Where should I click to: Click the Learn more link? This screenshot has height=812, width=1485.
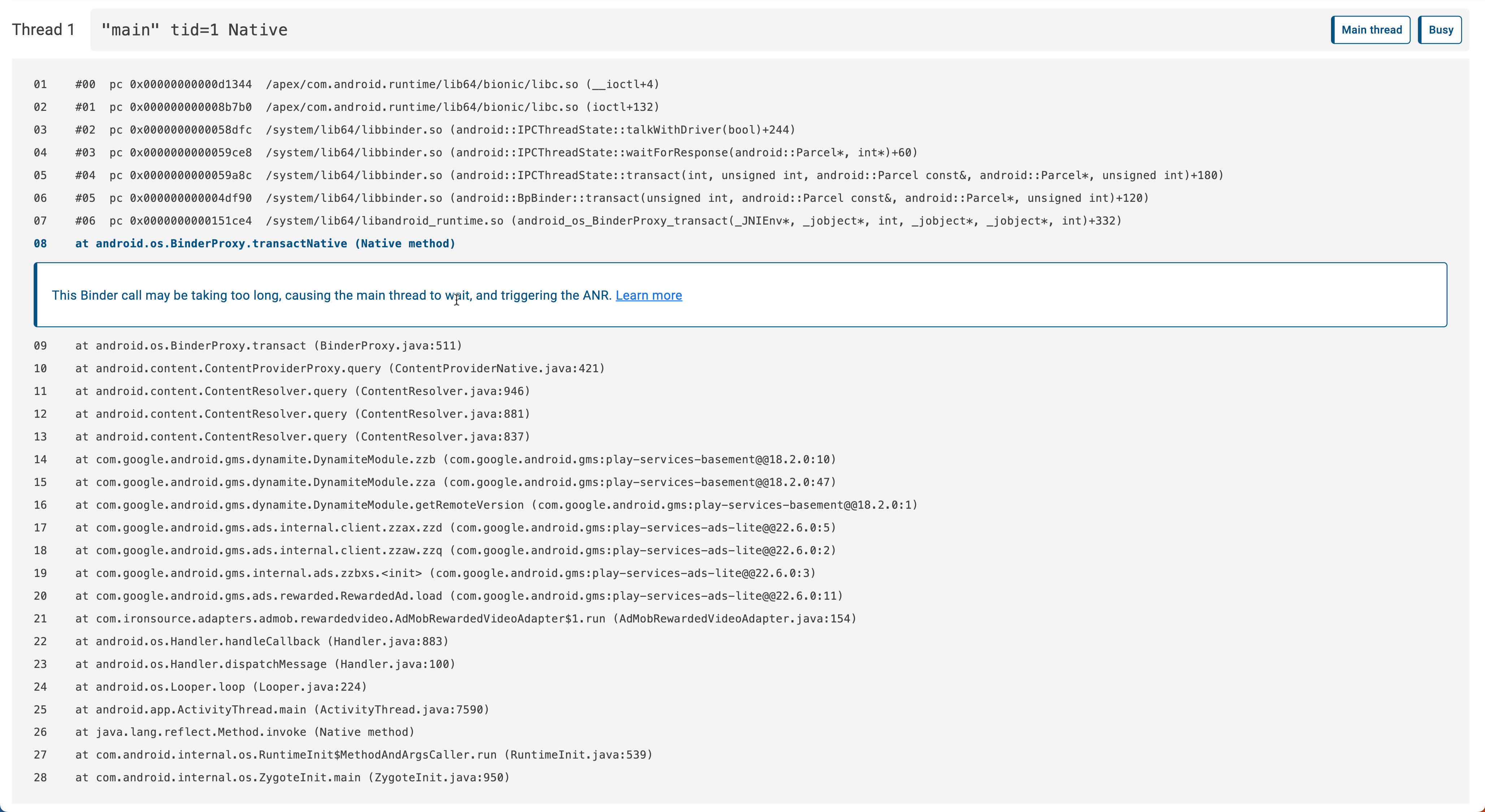(x=648, y=295)
